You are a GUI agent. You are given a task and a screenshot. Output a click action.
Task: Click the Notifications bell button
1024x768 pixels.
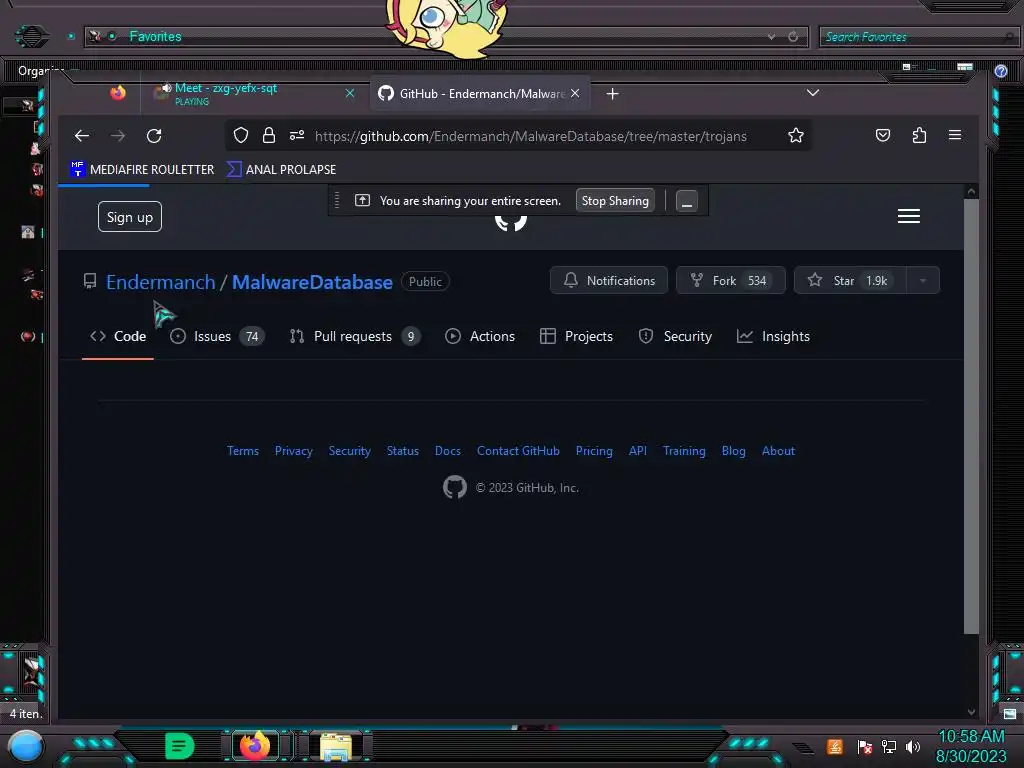(x=609, y=280)
